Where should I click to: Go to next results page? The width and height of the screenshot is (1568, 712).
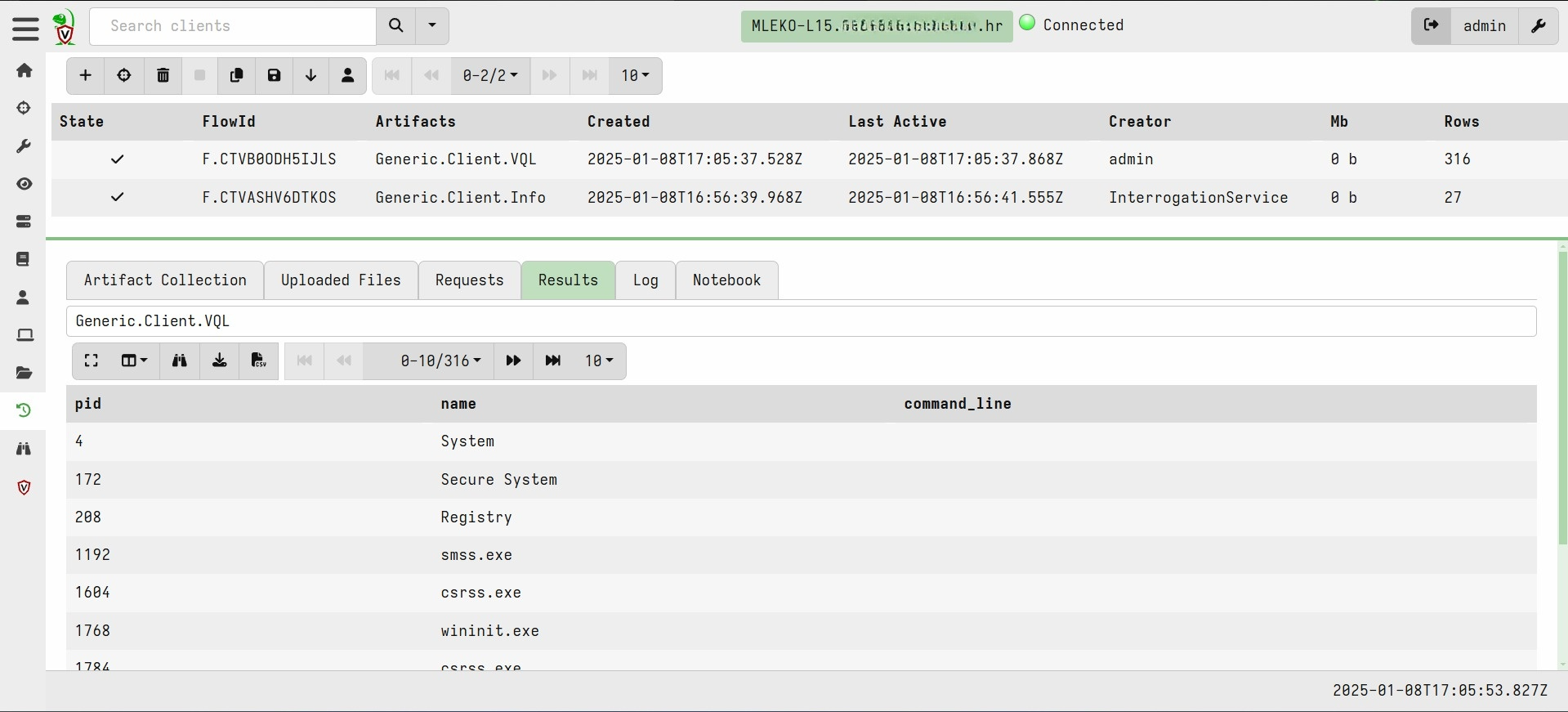coord(513,361)
